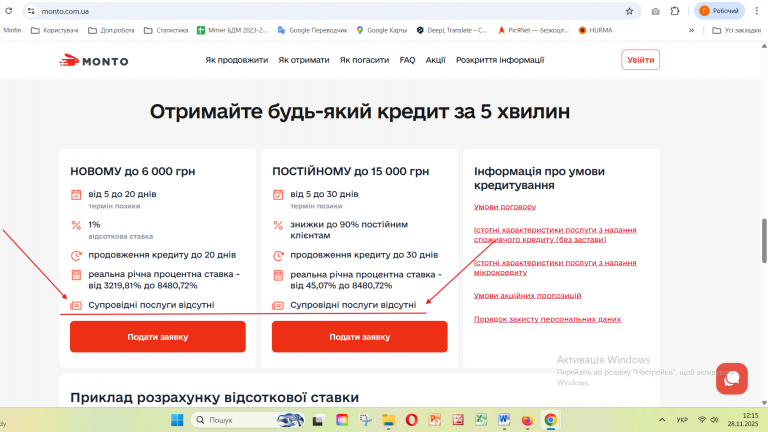Click Подати заявку under ПОСТІЙНОМУ card
This screenshot has width=768, height=432.
click(360, 336)
